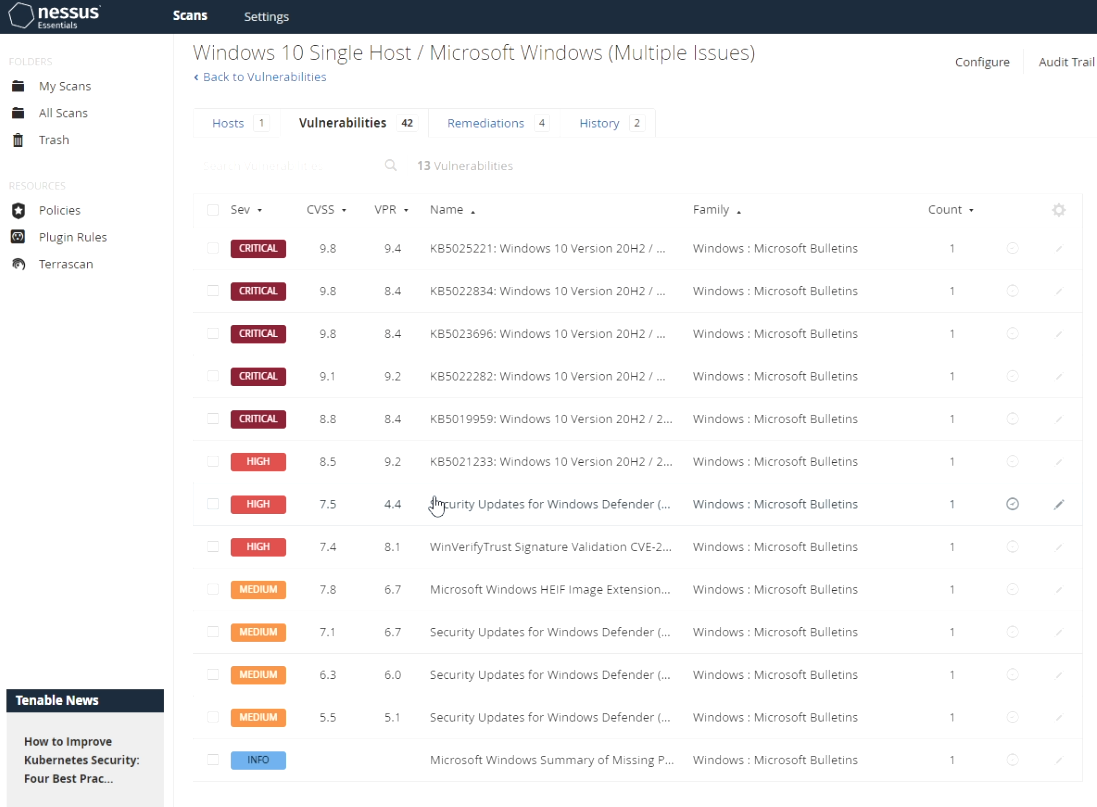Click the Configure button
The width and height of the screenshot is (1097, 807).
[x=981, y=62]
